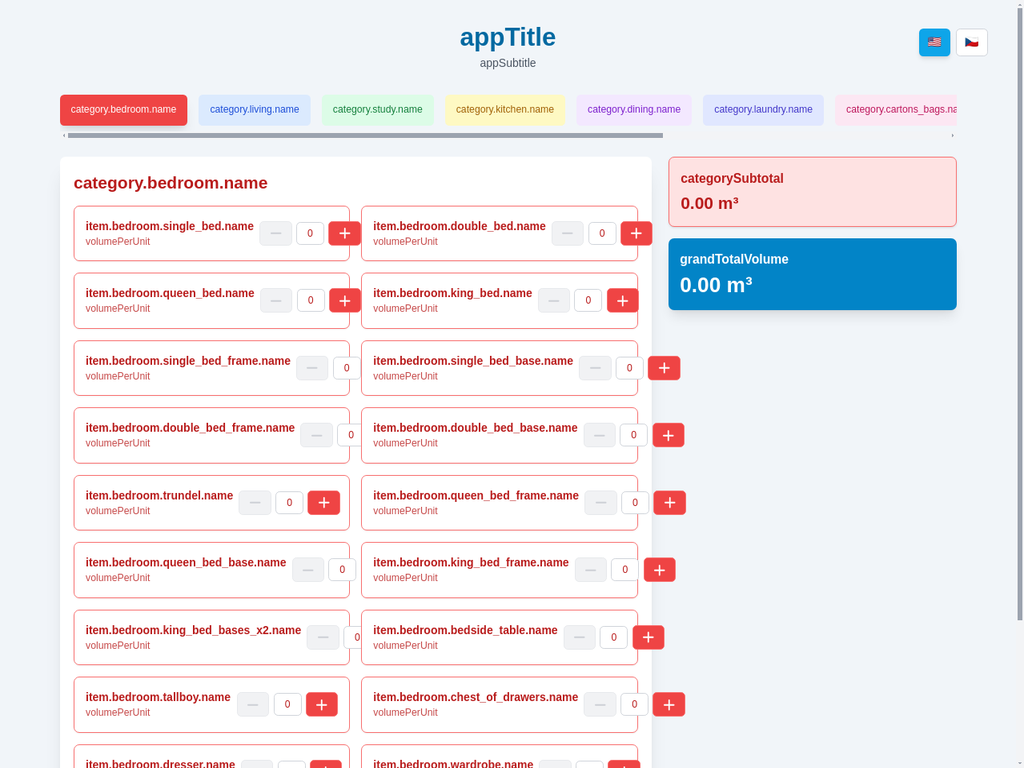Switch language to US English flag
Viewport: 1024px width, 768px height.
tap(934, 42)
